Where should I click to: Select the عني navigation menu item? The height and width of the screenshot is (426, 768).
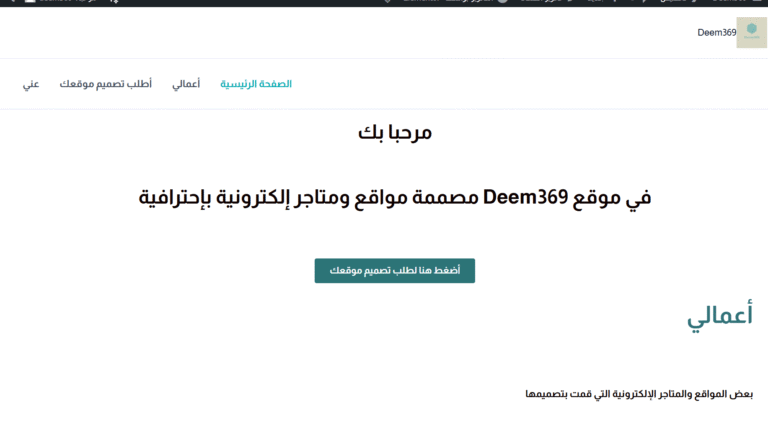[x=31, y=84]
